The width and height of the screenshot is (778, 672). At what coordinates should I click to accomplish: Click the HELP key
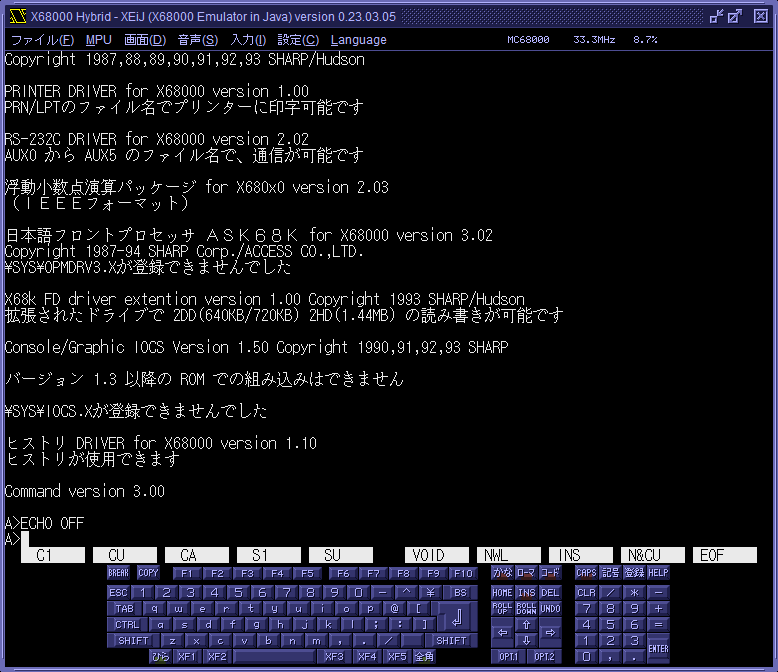[658, 573]
